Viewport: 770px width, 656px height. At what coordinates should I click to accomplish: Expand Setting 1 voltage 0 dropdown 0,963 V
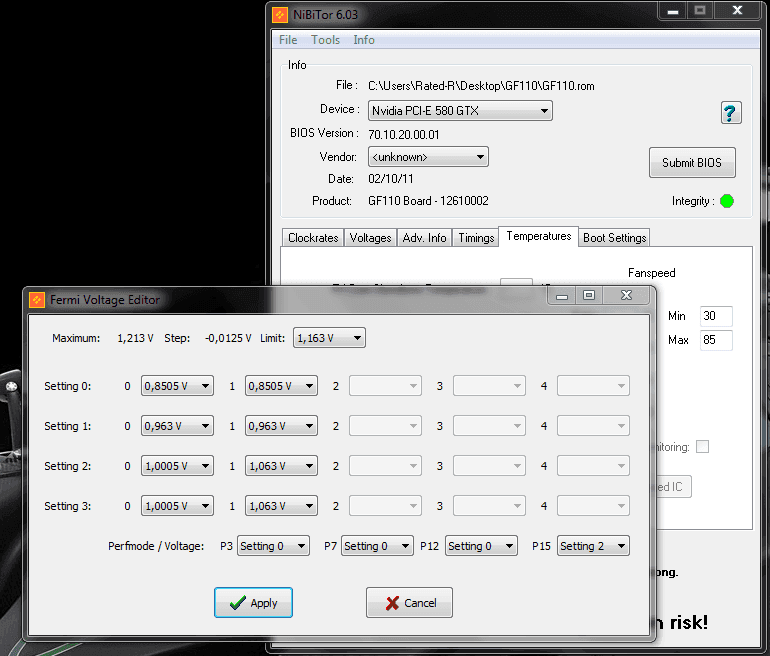coord(177,426)
